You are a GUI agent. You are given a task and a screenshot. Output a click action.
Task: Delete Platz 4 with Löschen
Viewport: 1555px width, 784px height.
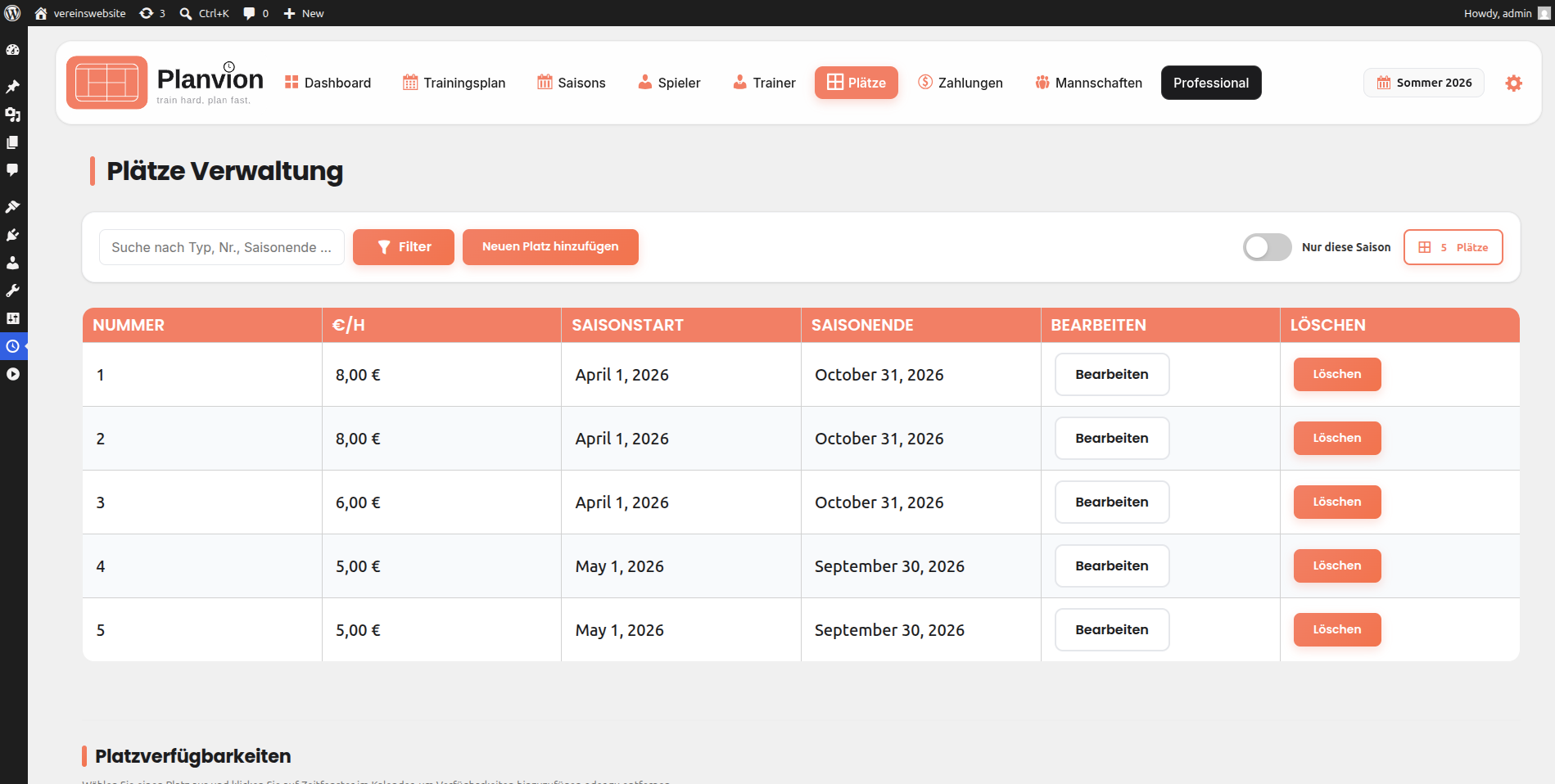click(1337, 566)
